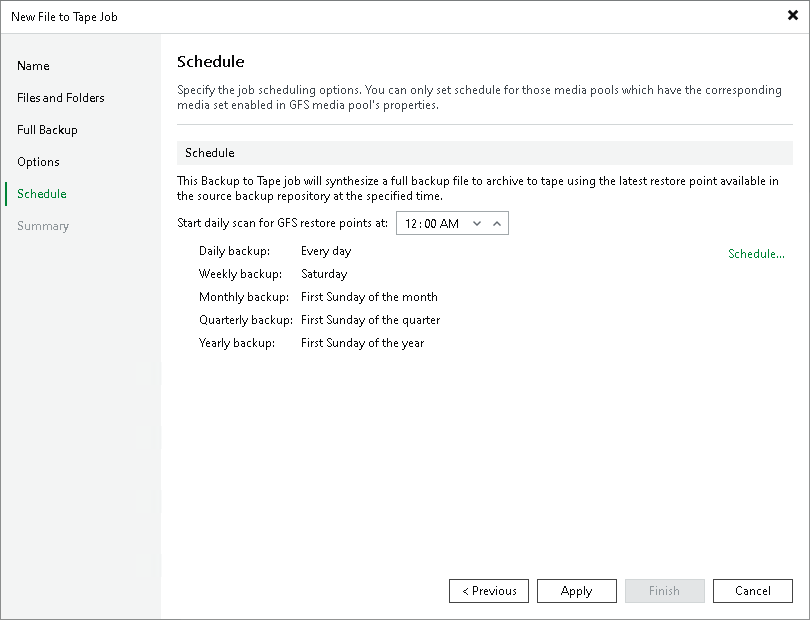Click the 12:00 AM time field
810x620 pixels.
(x=452, y=223)
